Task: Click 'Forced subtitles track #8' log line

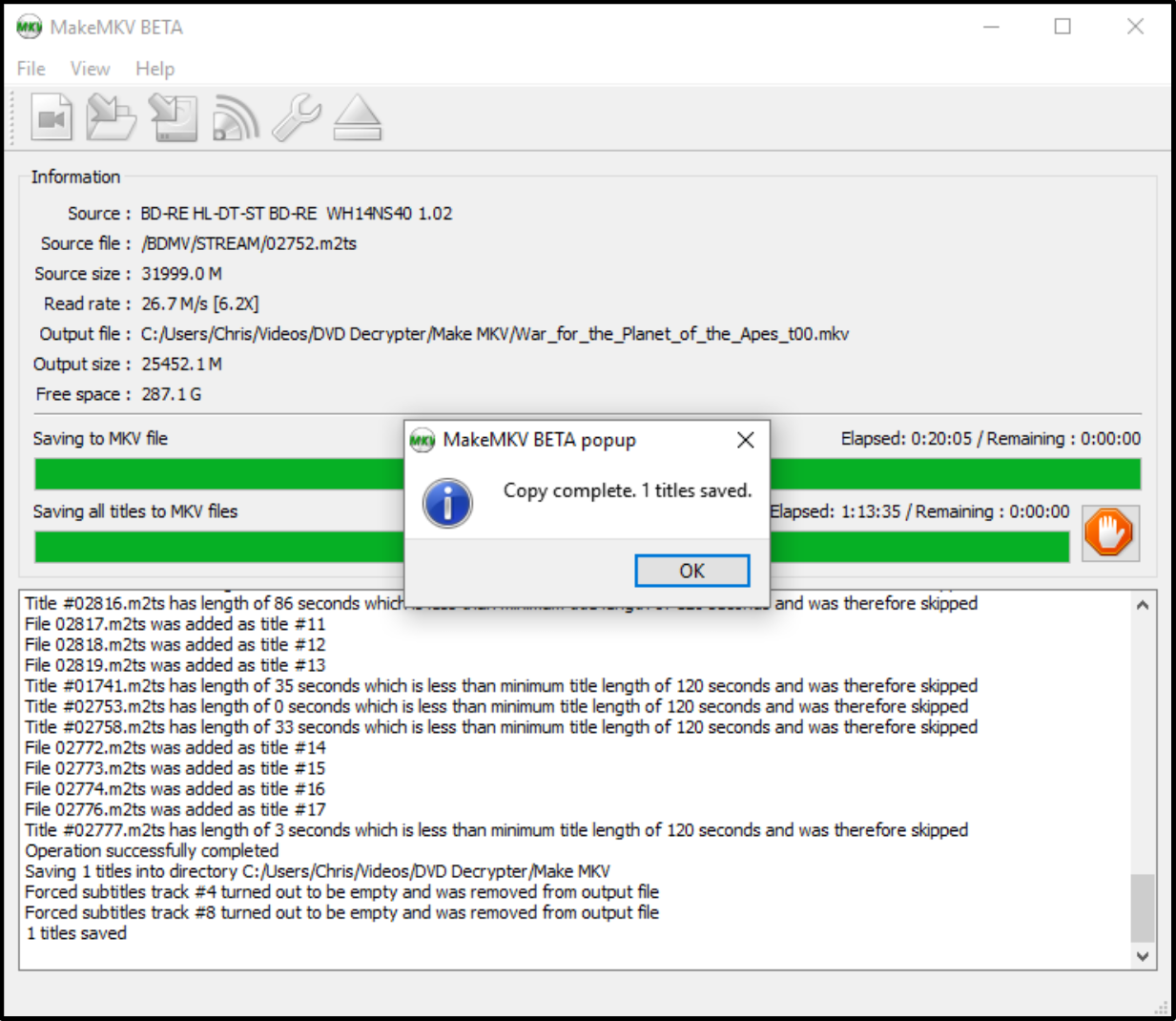Action: [x=342, y=913]
